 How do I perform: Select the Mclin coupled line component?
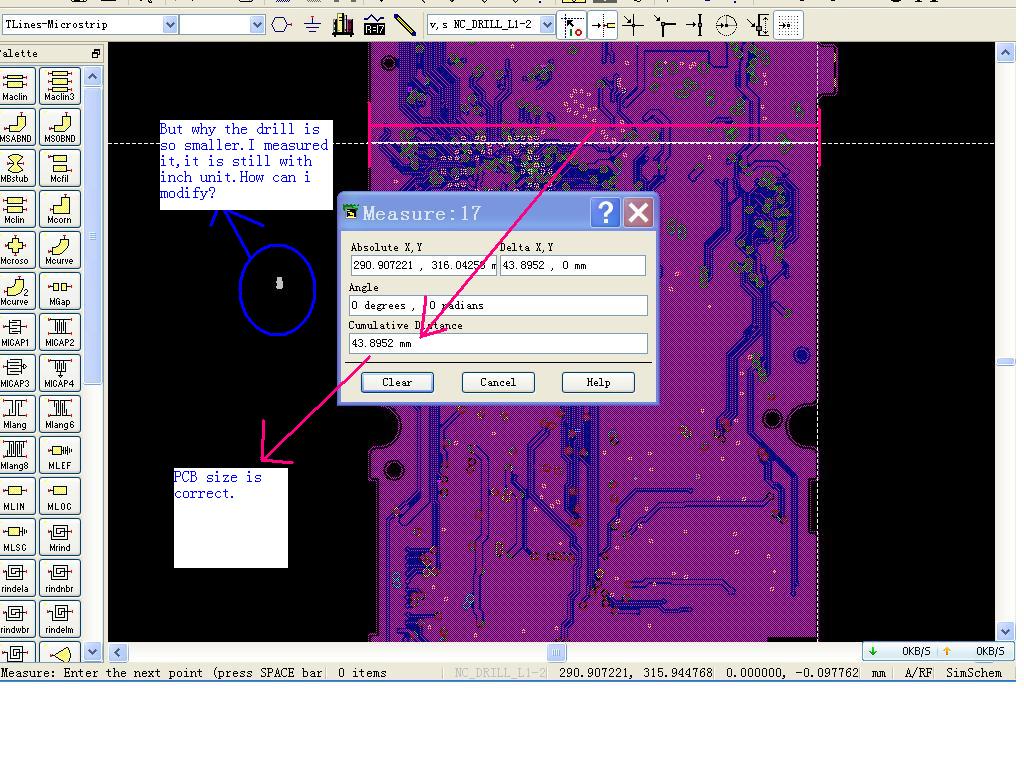pyautogui.click(x=16, y=210)
